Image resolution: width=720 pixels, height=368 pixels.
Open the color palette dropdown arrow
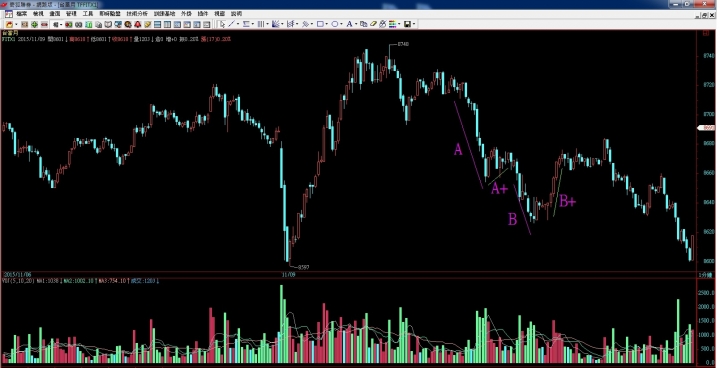(x=399, y=24)
